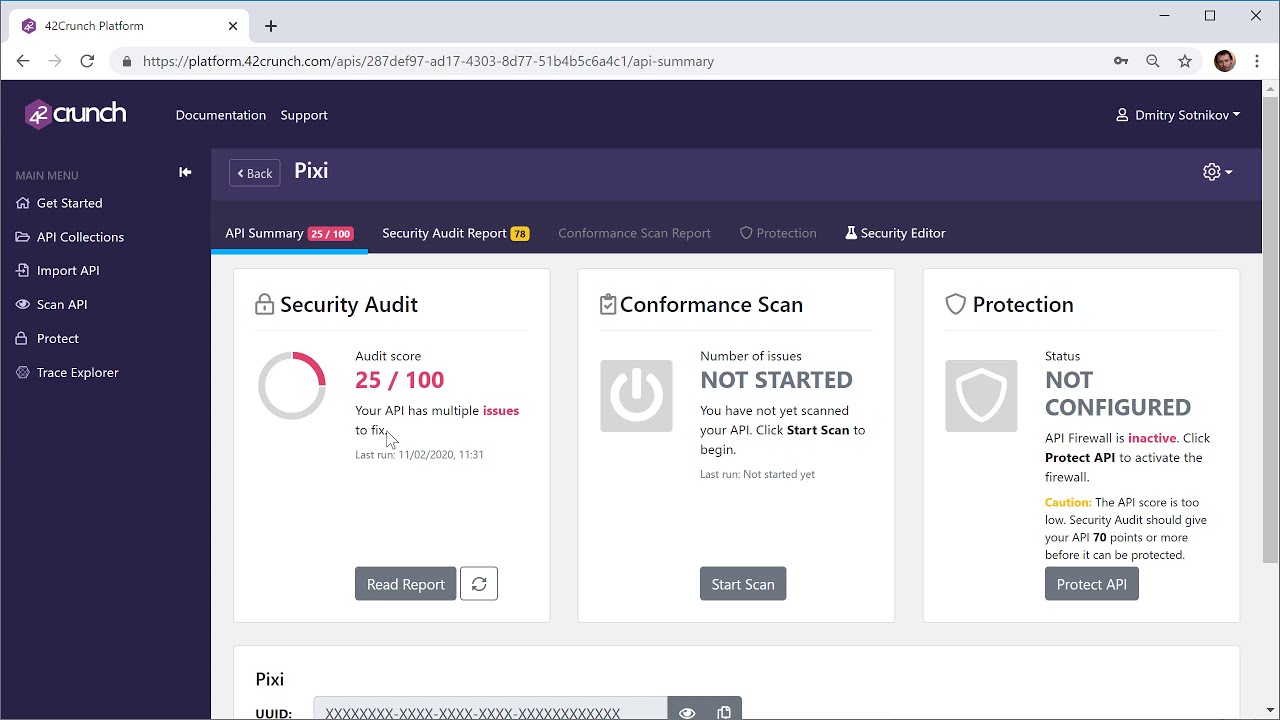Click the Pixi page title
Screen dimensions: 1280x720
point(311,171)
